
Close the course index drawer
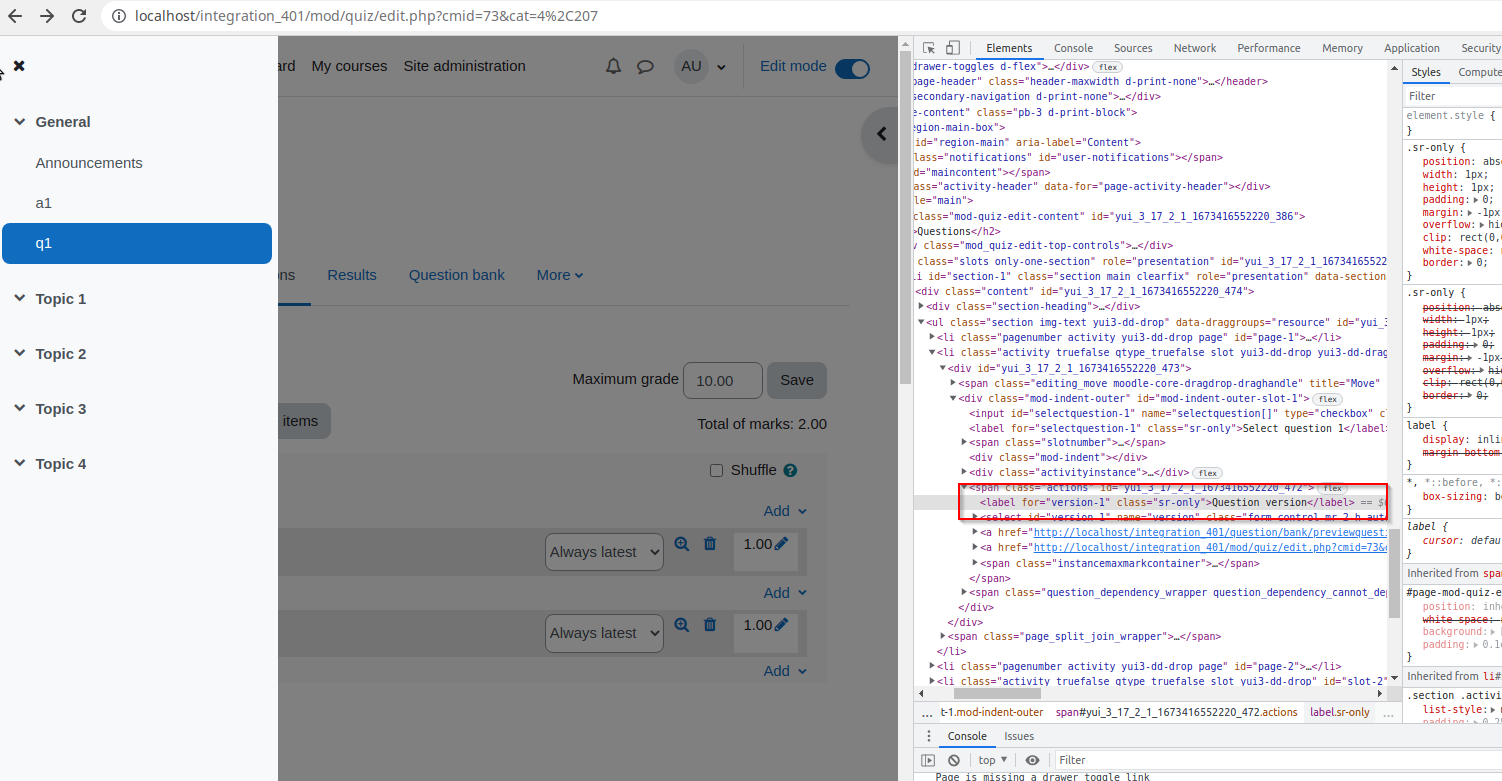[19, 66]
